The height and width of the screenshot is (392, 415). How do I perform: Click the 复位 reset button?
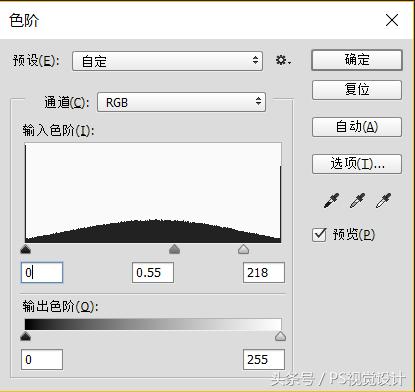point(357,90)
